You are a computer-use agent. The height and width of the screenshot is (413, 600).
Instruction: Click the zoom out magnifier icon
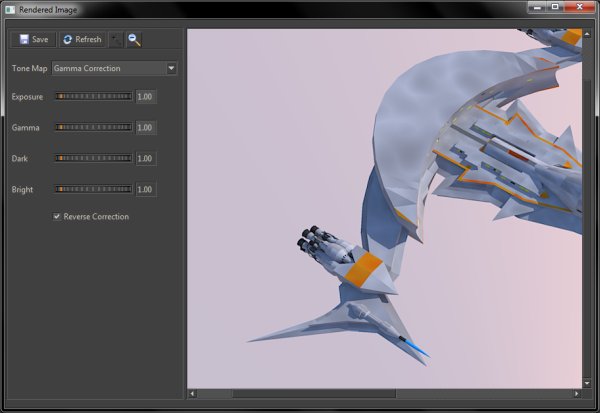point(133,40)
